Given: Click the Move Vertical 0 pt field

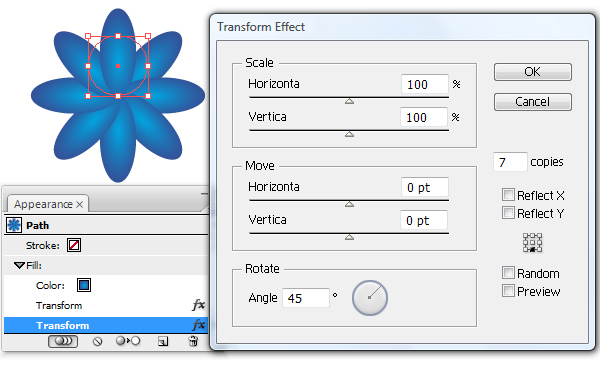Looking at the screenshot, I should tap(424, 220).
